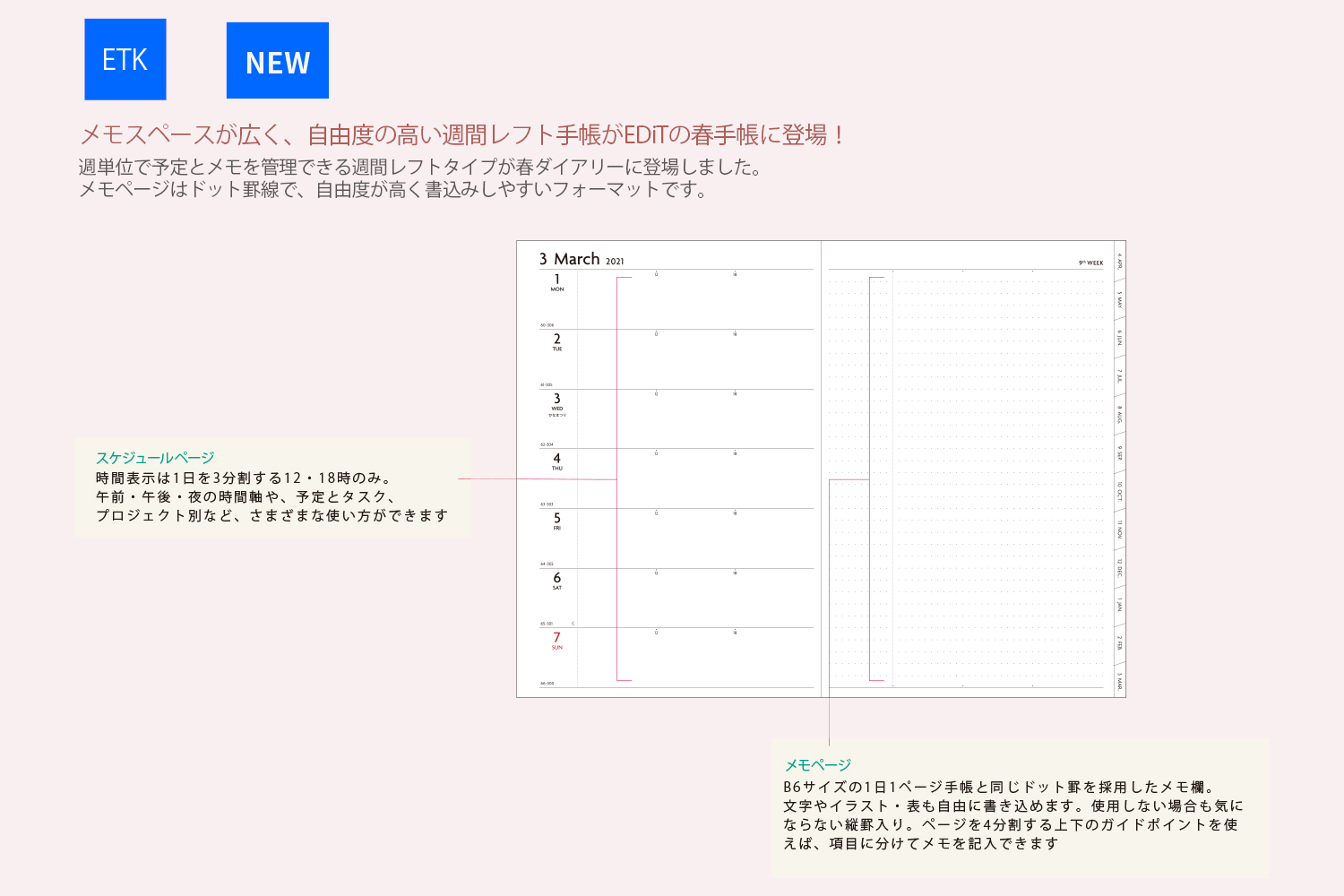The height and width of the screenshot is (896, 1344).
Task: Click the line starting メモページはドット罫線
Action: (x=392, y=189)
